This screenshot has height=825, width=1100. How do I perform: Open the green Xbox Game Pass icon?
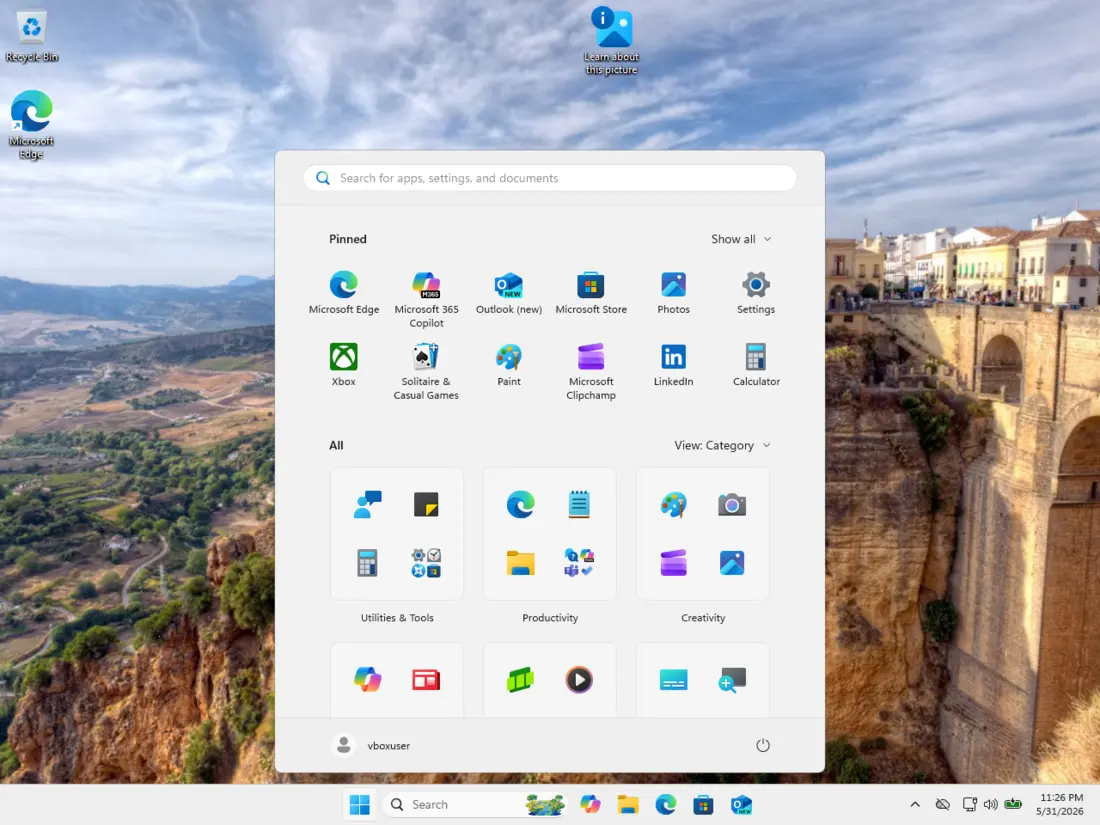521,679
